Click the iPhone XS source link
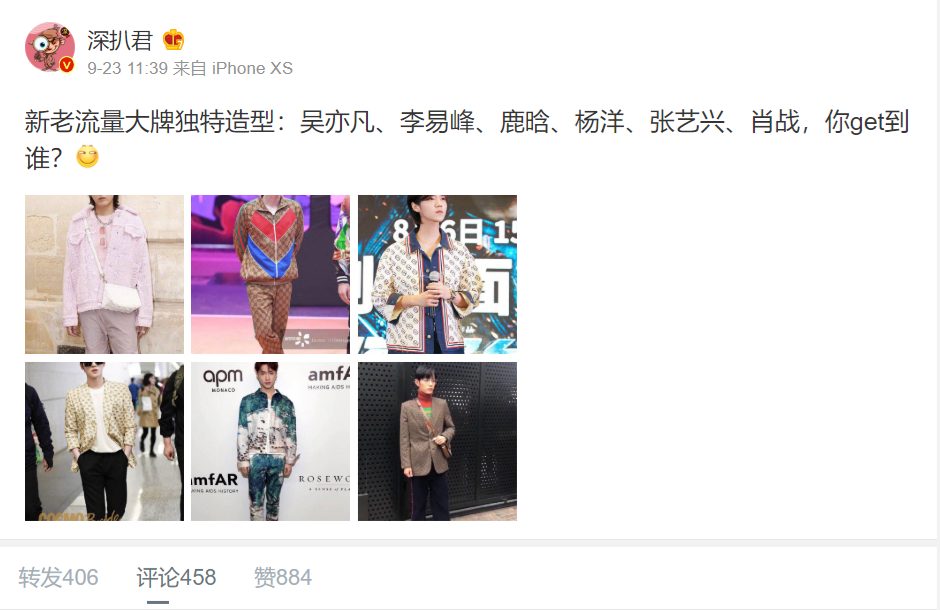Screen dimensions: 940x610 (252, 68)
